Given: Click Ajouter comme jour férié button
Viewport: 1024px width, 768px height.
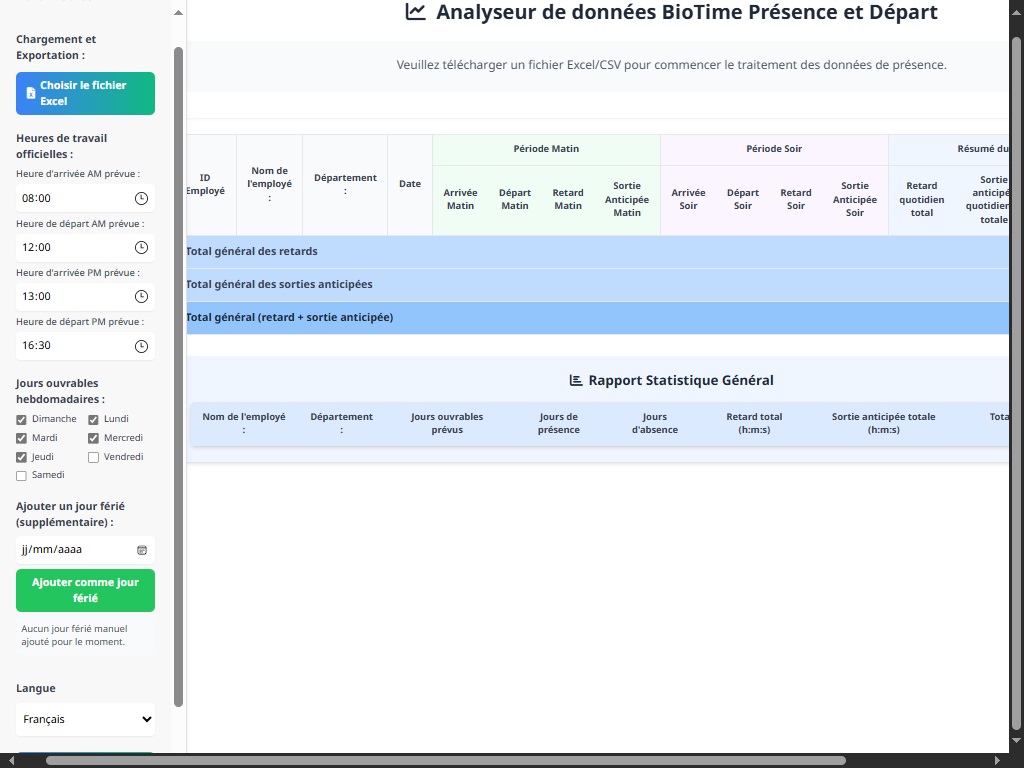Looking at the screenshot, I should click(x=86, y=590).
